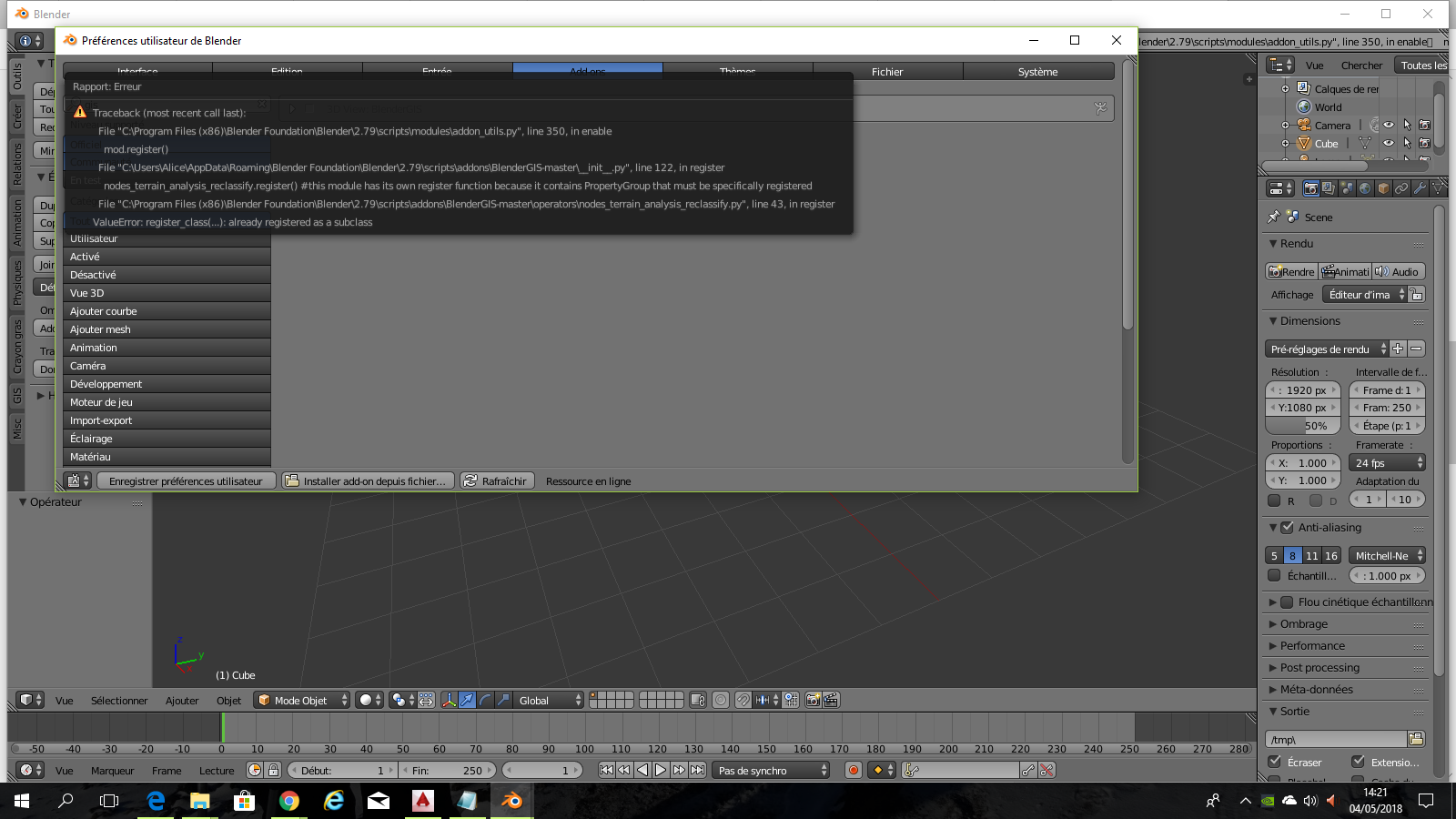Open Pré-réglages de rendu dropdown

(x=1327, y=349)
